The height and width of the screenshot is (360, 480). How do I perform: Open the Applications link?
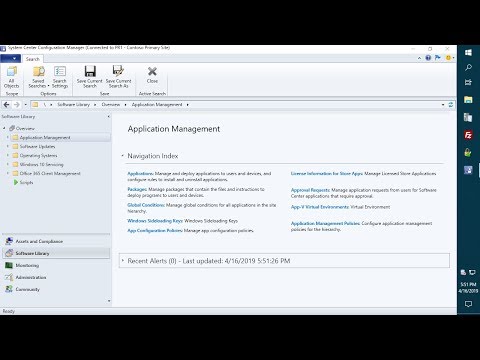point(140,173)
